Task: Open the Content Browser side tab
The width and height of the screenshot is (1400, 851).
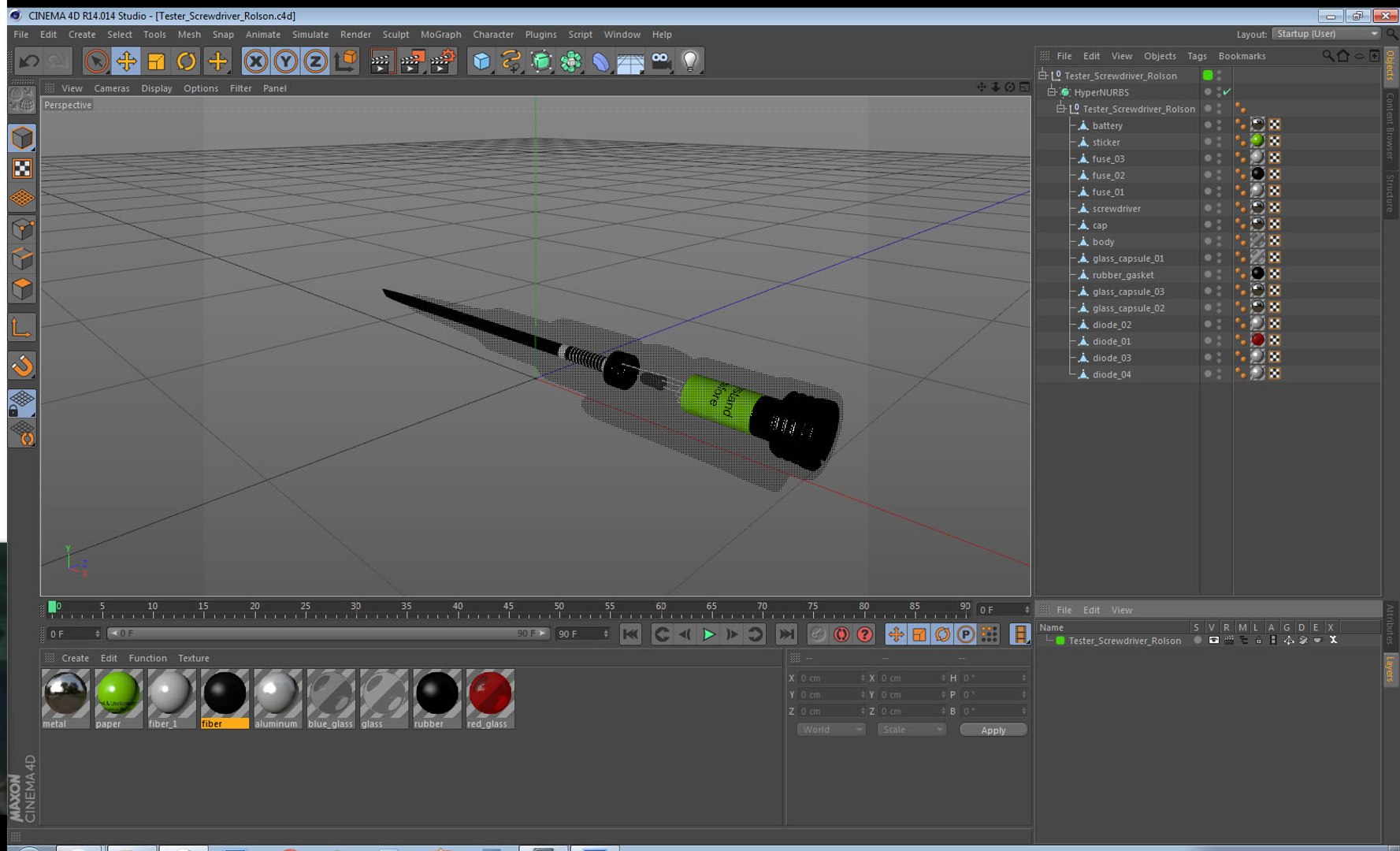Action: click(x=1391, y=124)
